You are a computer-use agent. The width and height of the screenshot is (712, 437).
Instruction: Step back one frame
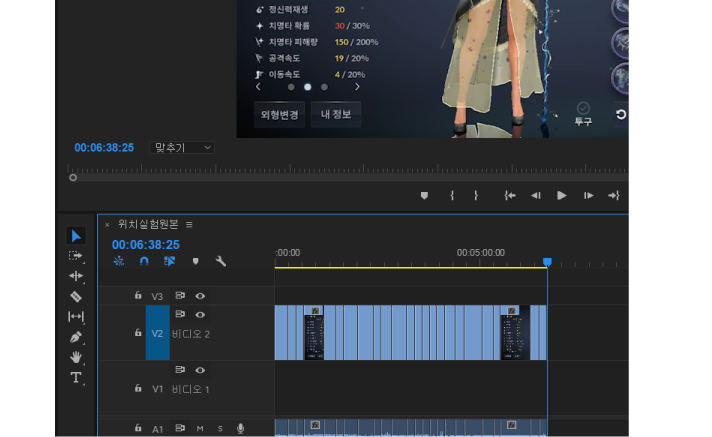coord(536,196)
